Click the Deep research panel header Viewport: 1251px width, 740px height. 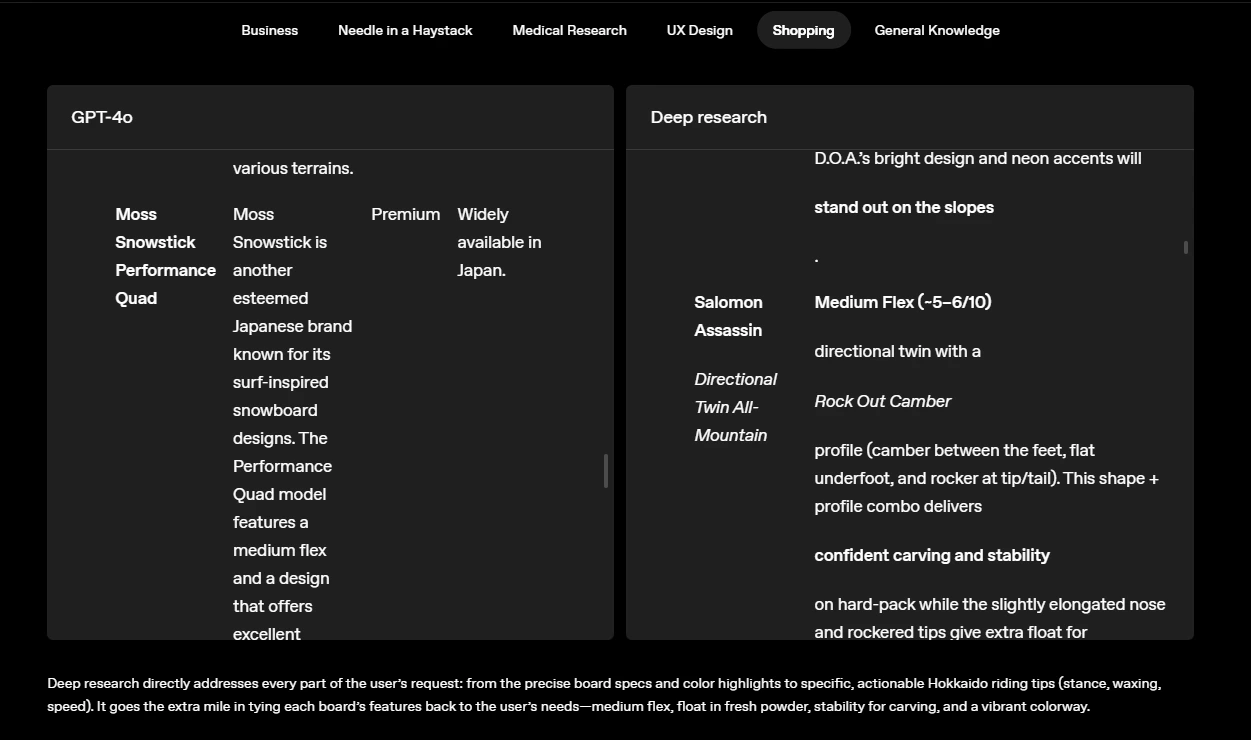910,117
